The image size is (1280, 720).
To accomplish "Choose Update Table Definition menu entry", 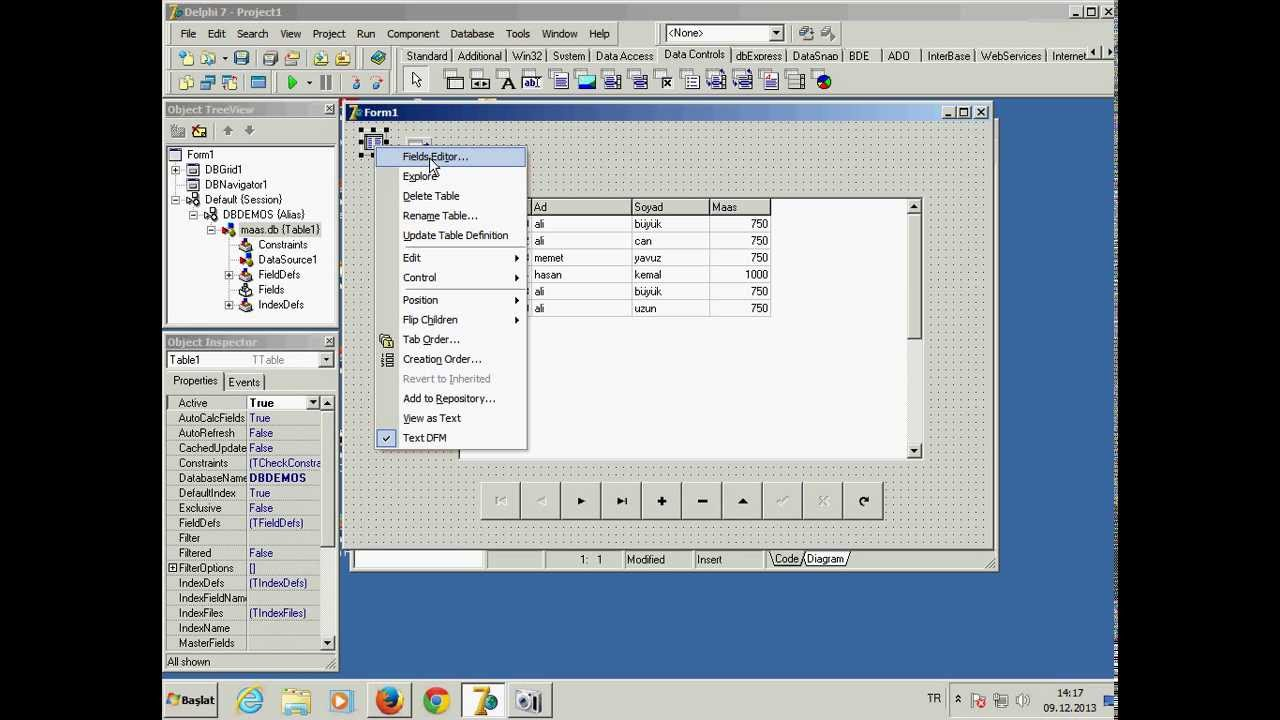I will (x=450, y=235).
